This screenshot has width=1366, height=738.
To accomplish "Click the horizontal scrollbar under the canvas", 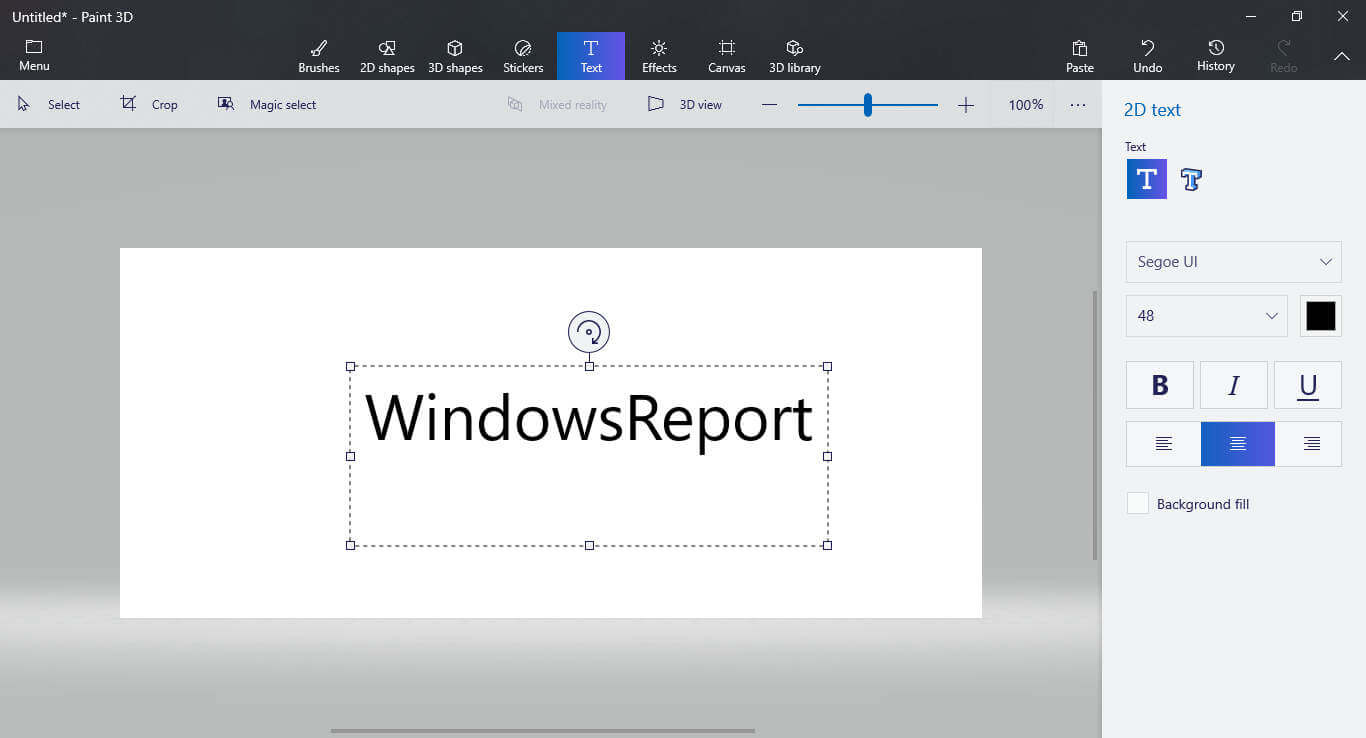I will coord(543,731).
